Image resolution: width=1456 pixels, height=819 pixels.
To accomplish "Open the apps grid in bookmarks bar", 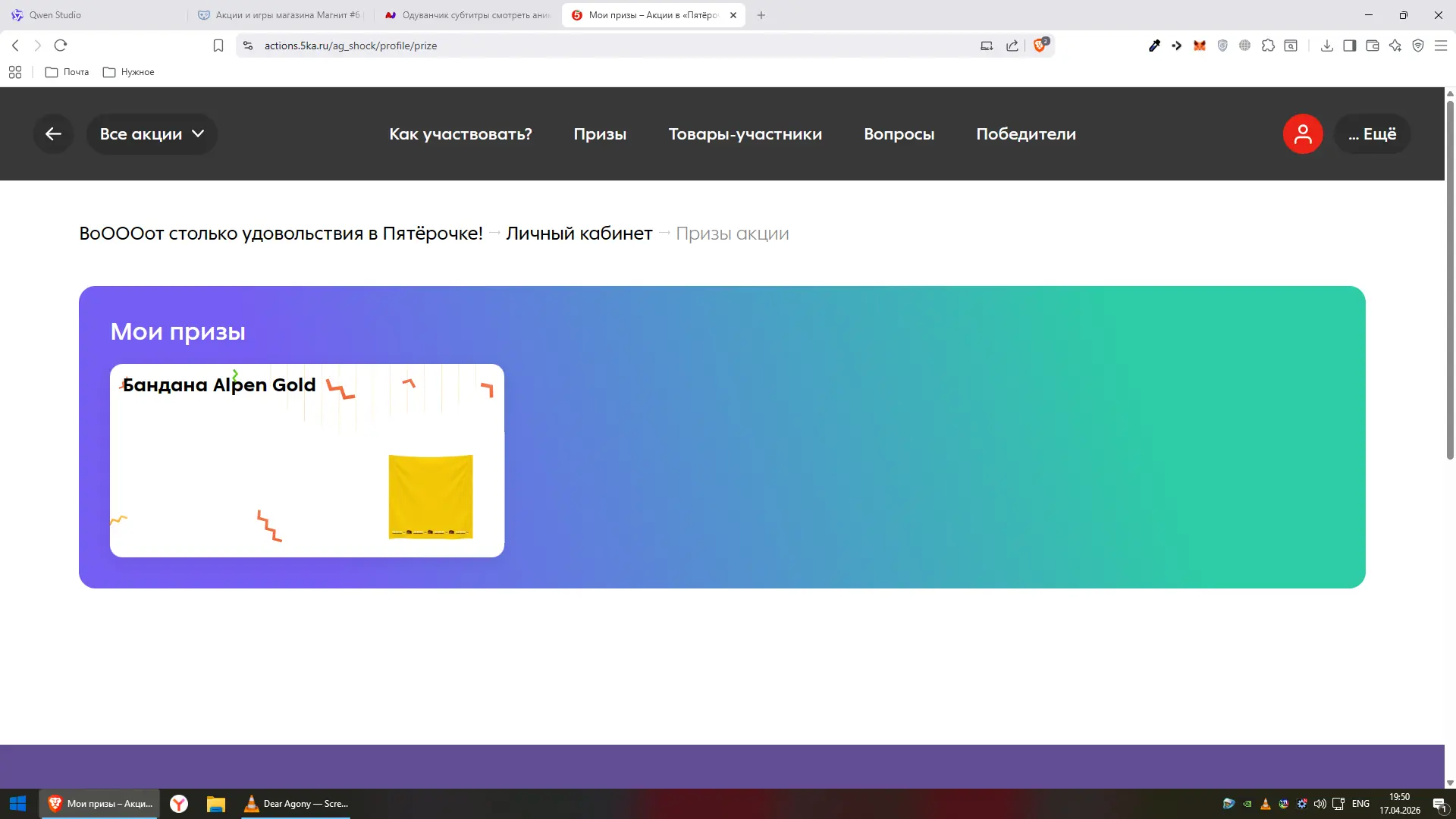I will [x=15, y=72].
